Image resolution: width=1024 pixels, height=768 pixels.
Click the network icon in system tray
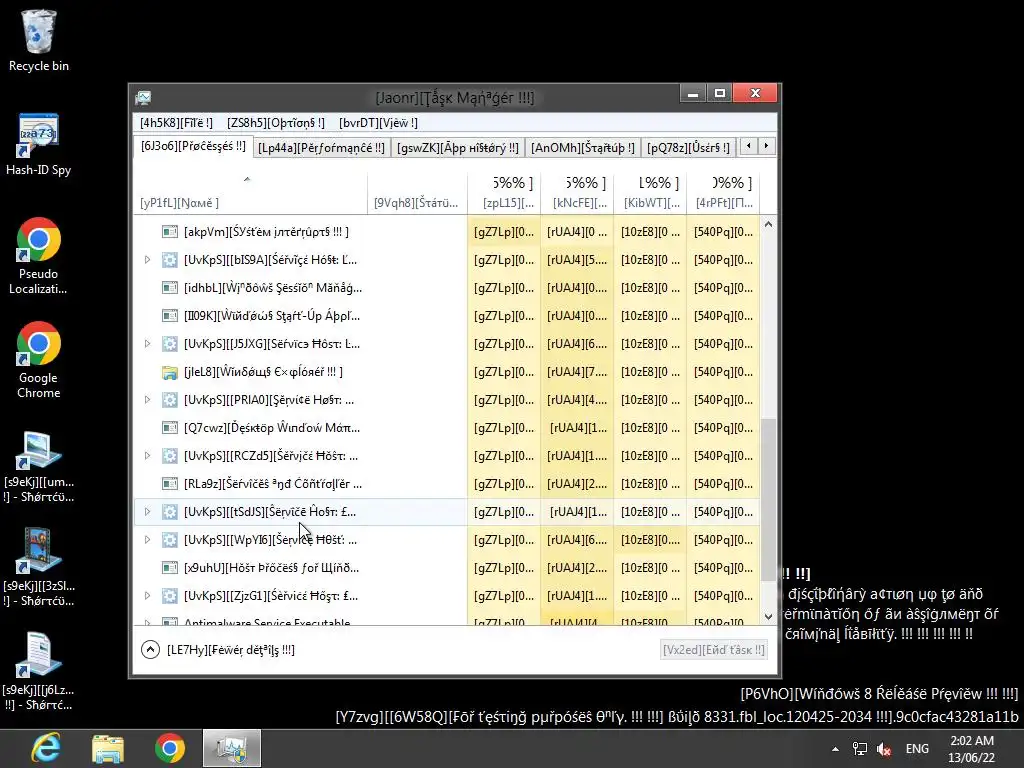(x=860, y=749)
